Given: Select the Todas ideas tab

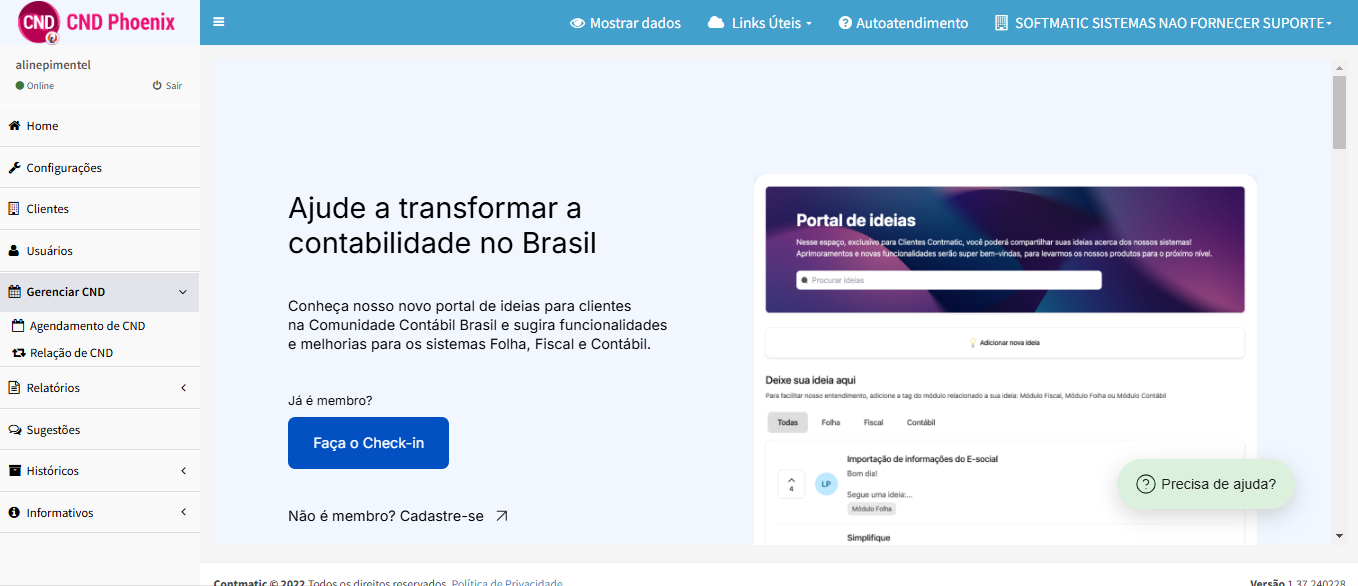Looking at the screenshot, I should [x=787, y=422].
